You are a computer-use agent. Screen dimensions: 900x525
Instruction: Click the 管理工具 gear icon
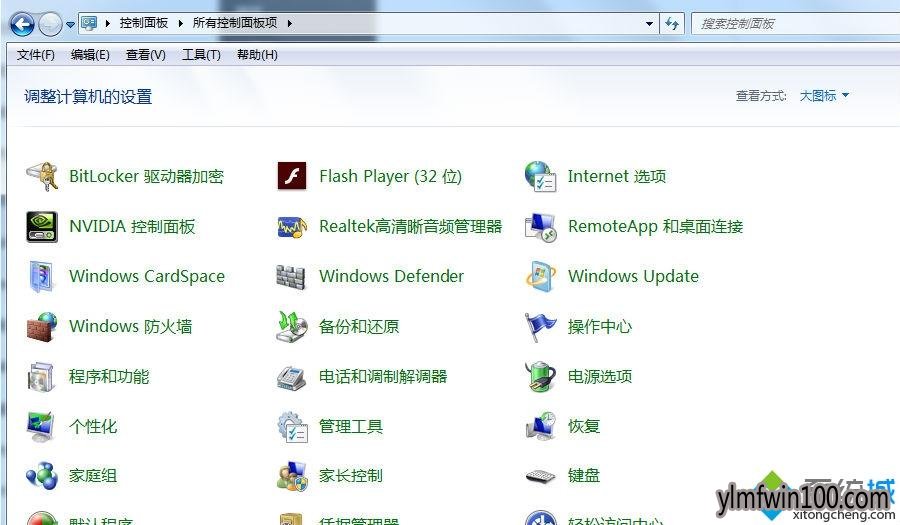click(292, 427)
